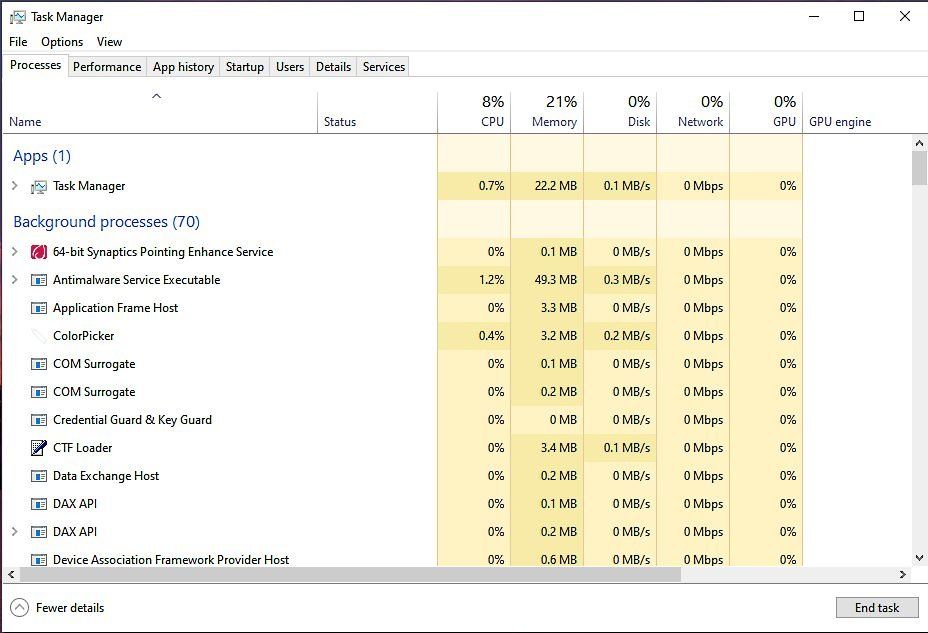The height and width of the screenshot is (633, 928).
Task: Expand the Task Manager app entry
Action: tap(14, 186)
